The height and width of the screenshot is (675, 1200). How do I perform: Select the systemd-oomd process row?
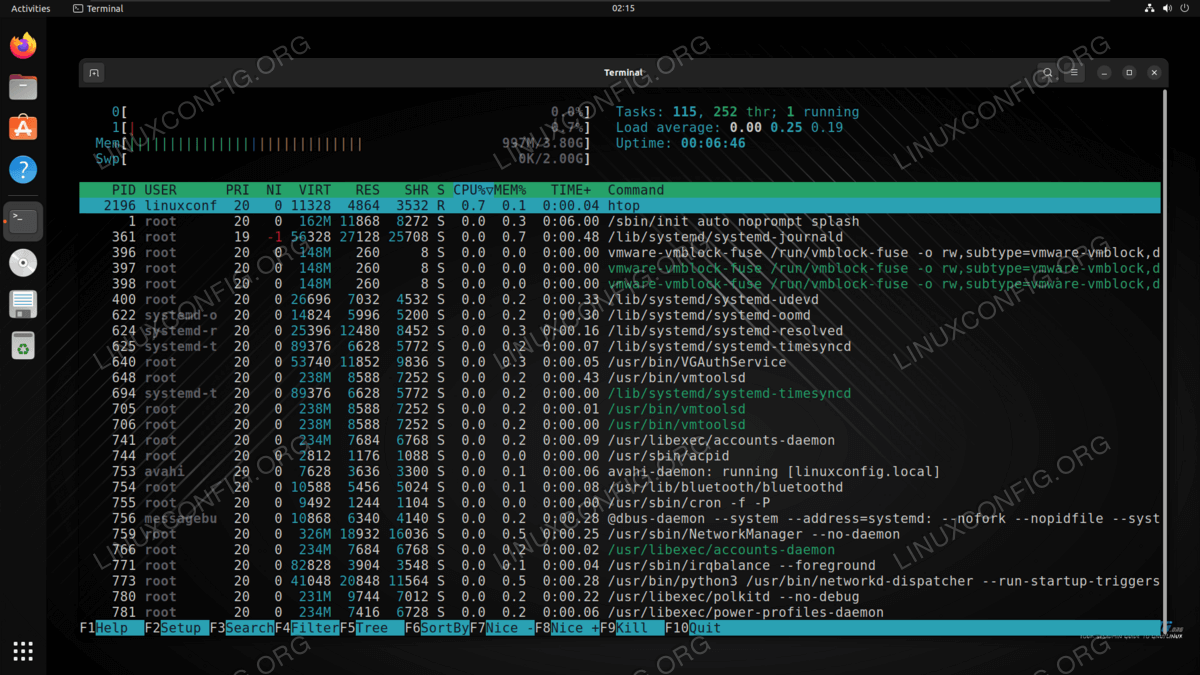point(620,315)
